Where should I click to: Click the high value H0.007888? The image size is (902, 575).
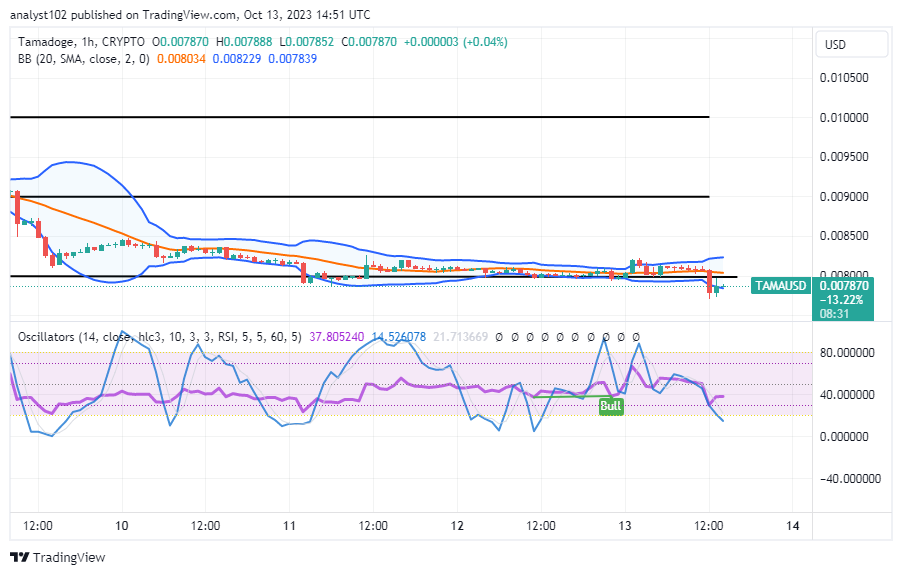click(244, 42)
